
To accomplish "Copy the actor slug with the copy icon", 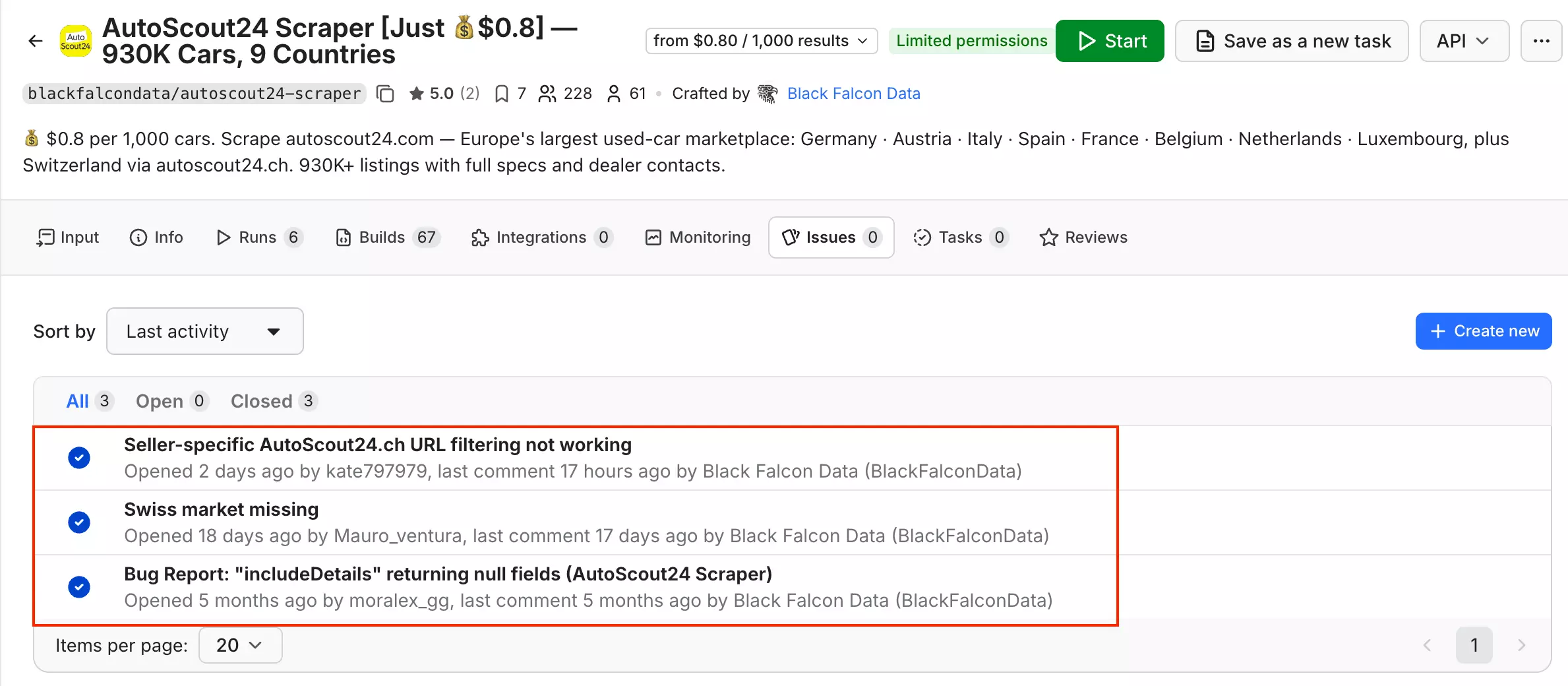I will [385, 94].
